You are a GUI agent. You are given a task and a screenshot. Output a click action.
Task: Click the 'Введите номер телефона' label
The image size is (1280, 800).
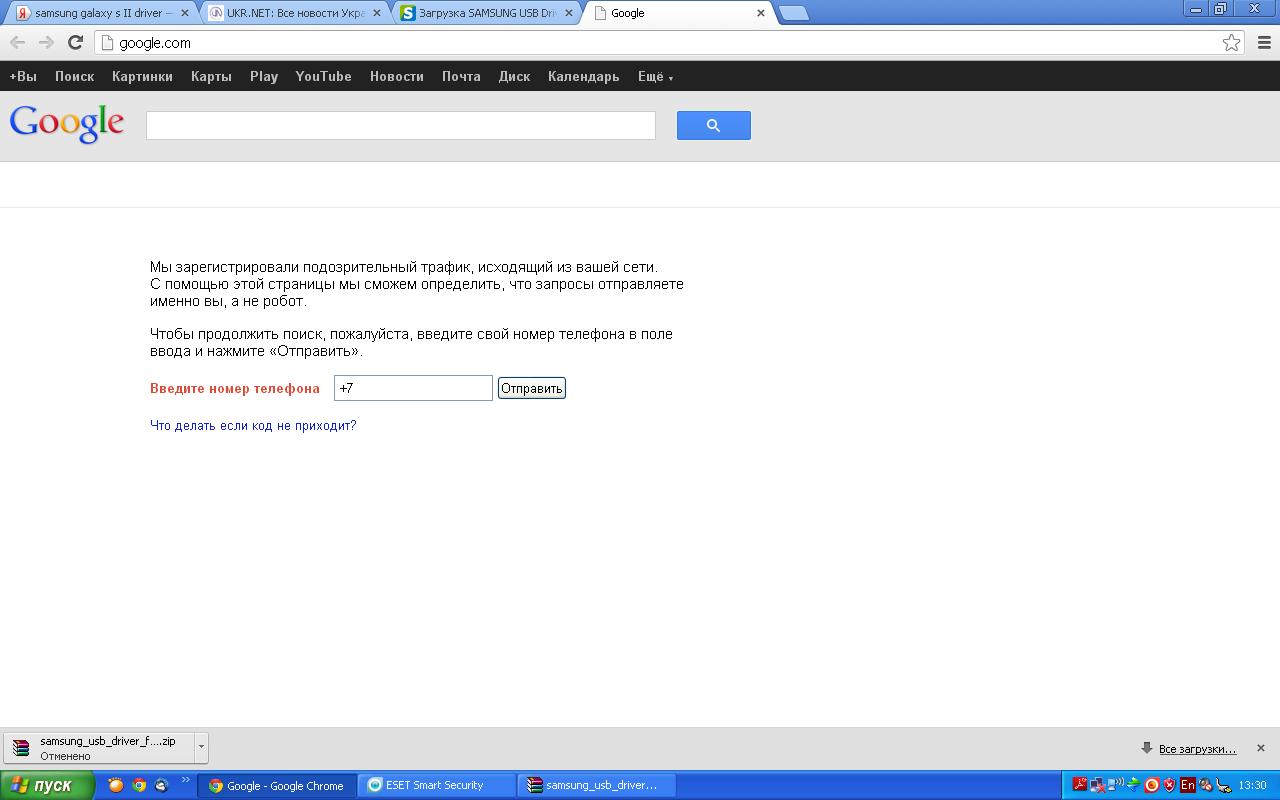235,388
